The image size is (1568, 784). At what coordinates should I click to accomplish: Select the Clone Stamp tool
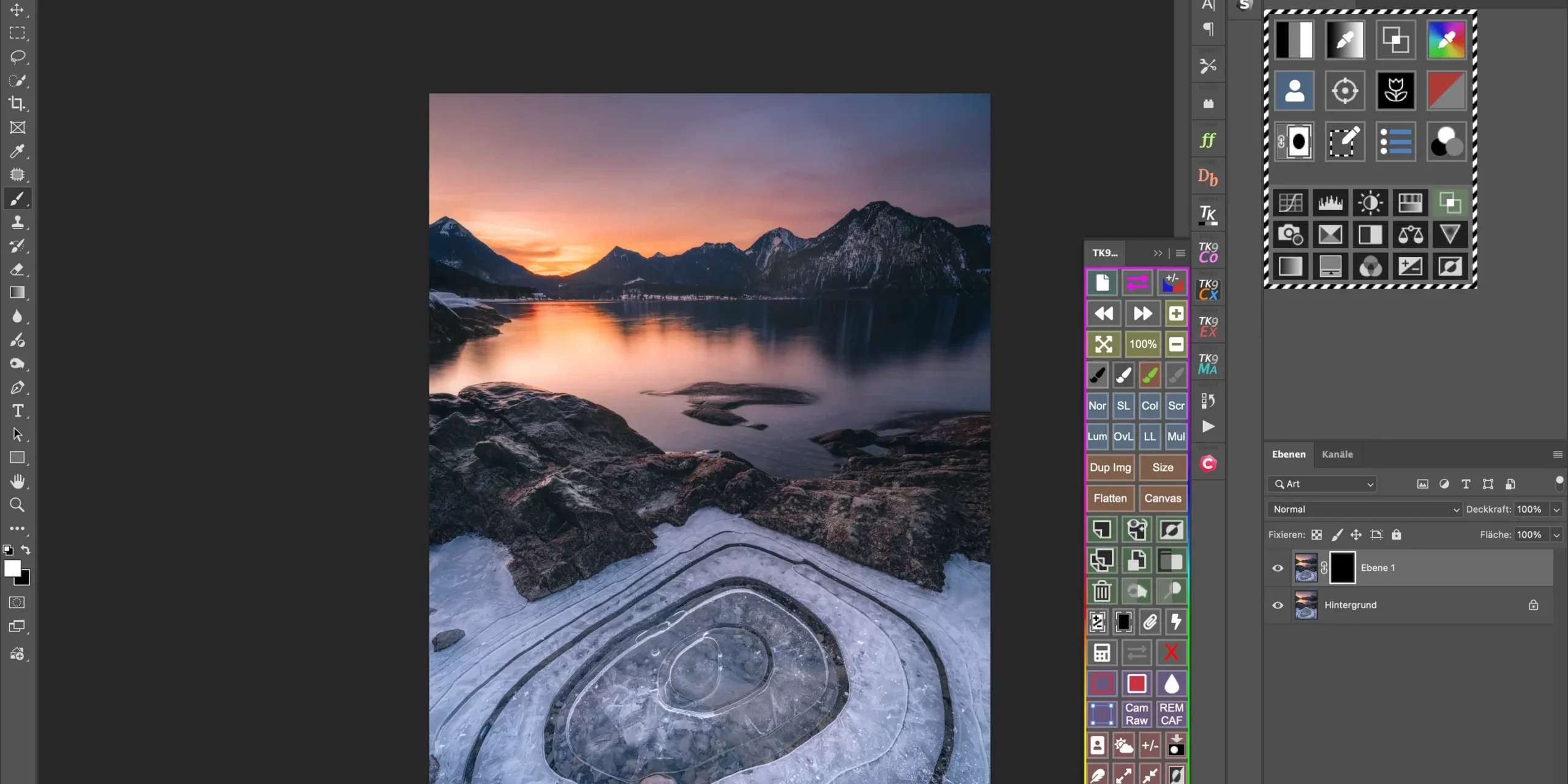pyautogui.click(x=17, y=222)
